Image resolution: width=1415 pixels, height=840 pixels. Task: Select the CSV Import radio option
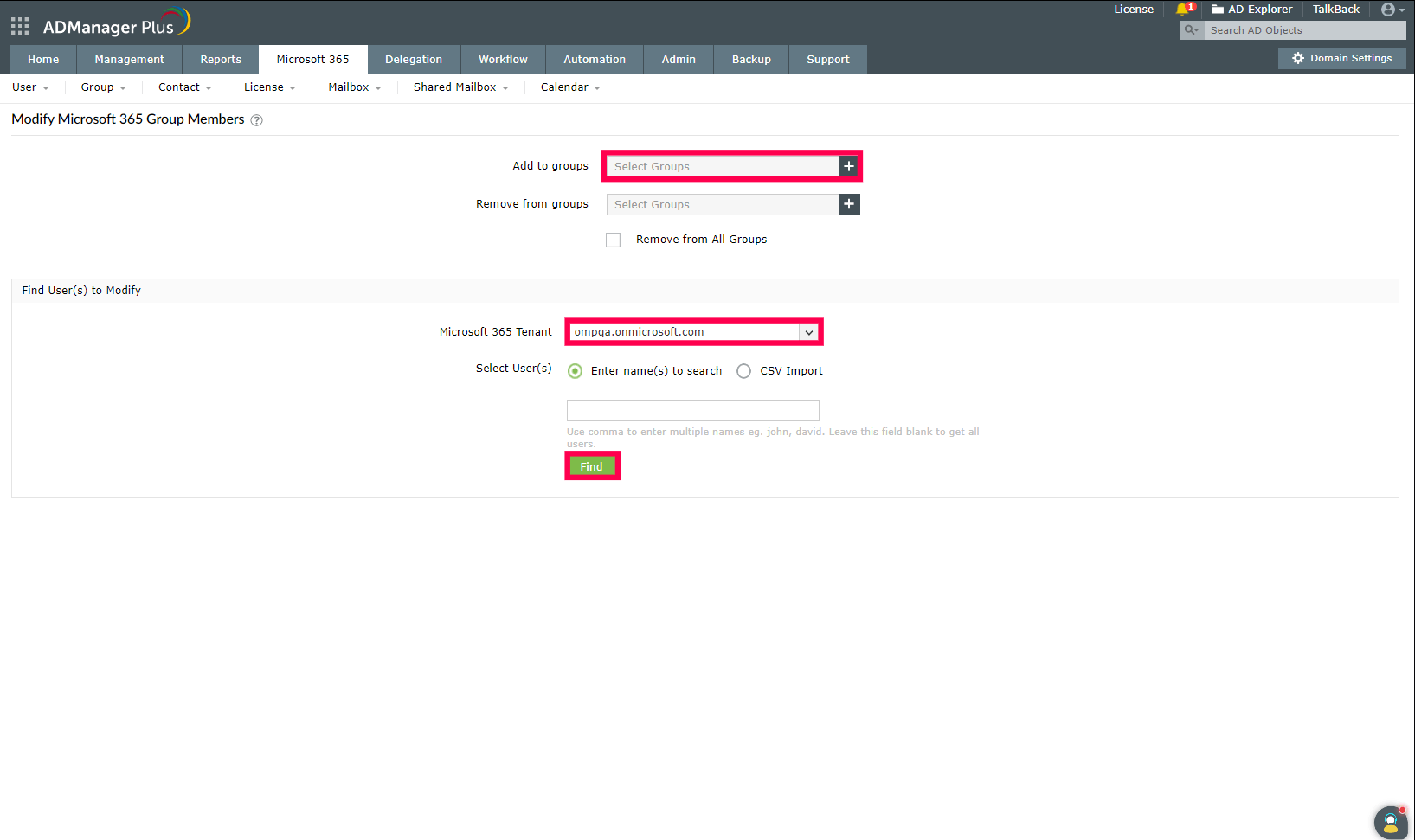[743, 371]
